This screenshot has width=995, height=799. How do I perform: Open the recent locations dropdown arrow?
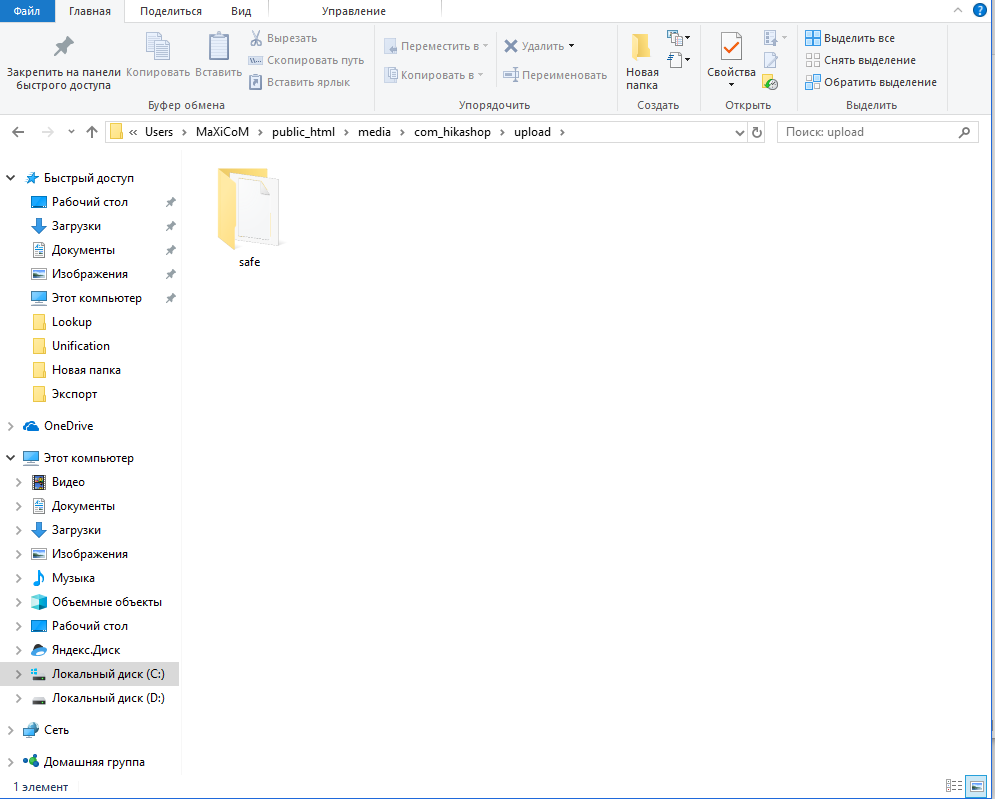(71, 132)
